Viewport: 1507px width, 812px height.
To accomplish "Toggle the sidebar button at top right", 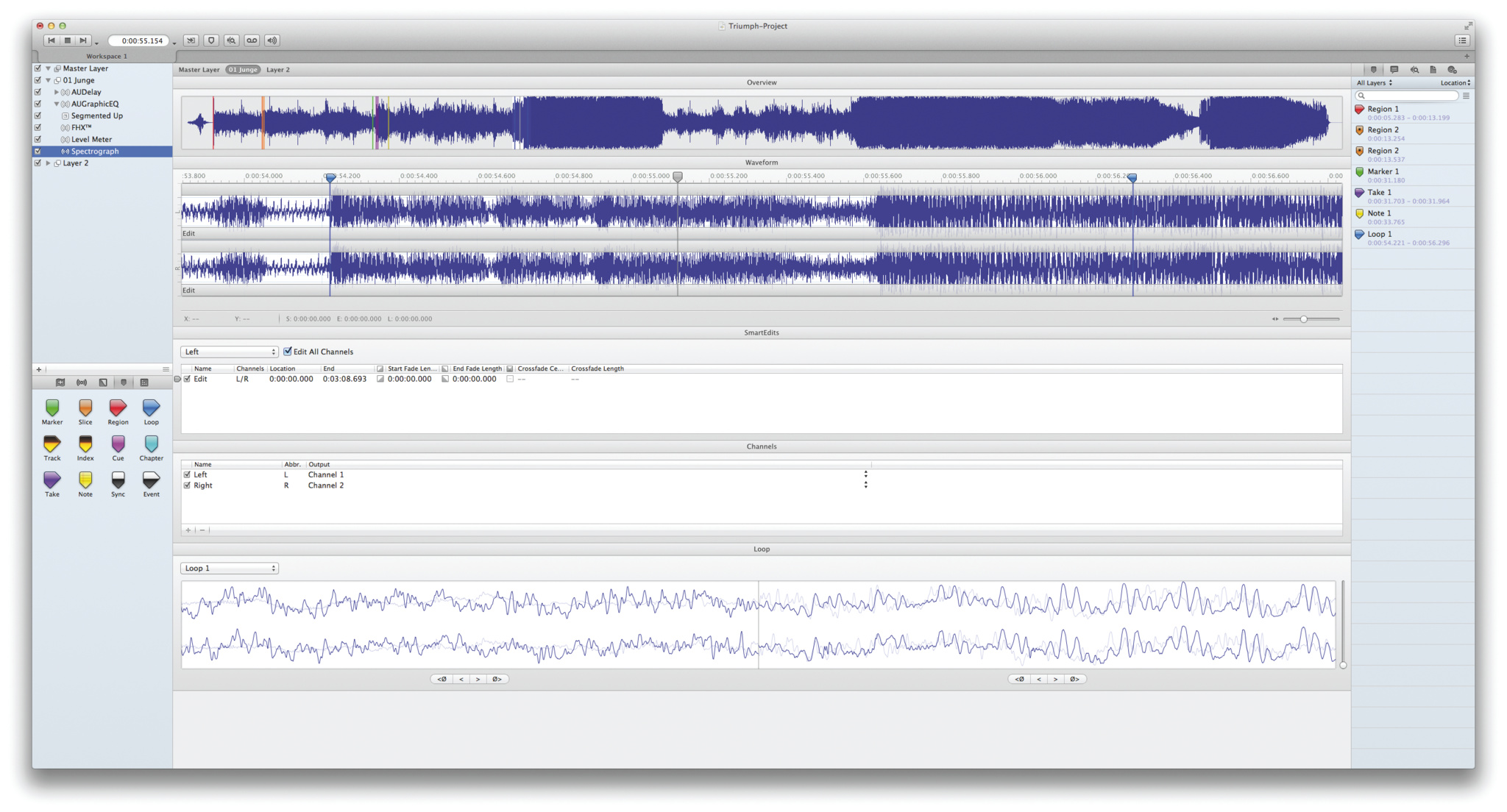I will pyautogui.click(x=1462, y=40).
